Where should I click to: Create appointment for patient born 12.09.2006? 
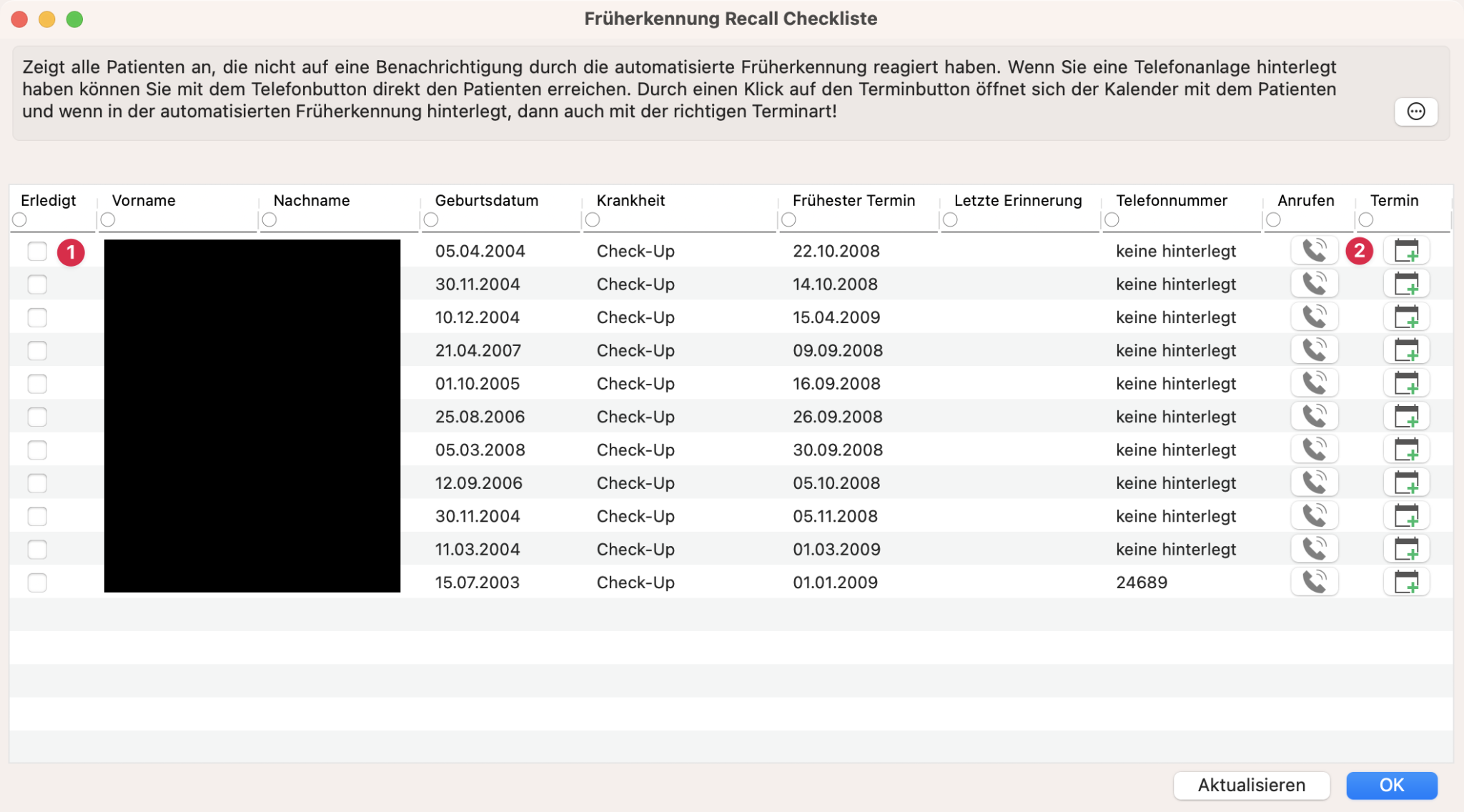(1406, 482)
